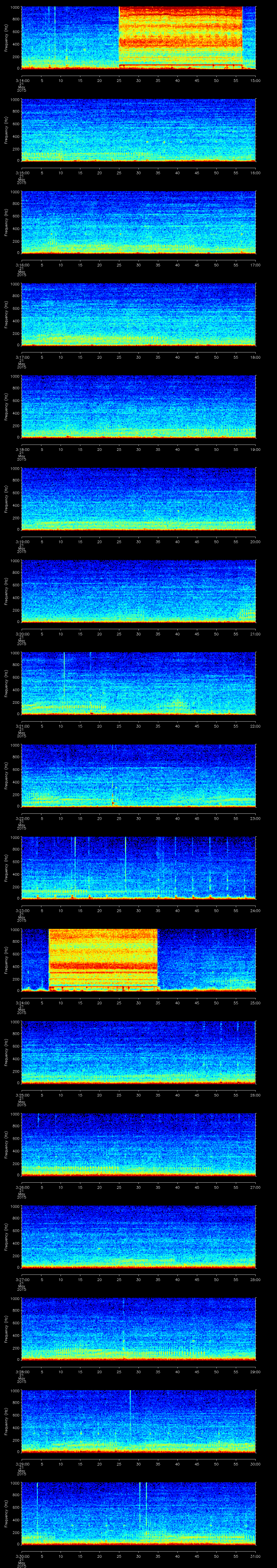Select the 3:25:00 start time label
Image resolution: width=277 pixels, height=1568 pixels.
tap(22, 1095)
